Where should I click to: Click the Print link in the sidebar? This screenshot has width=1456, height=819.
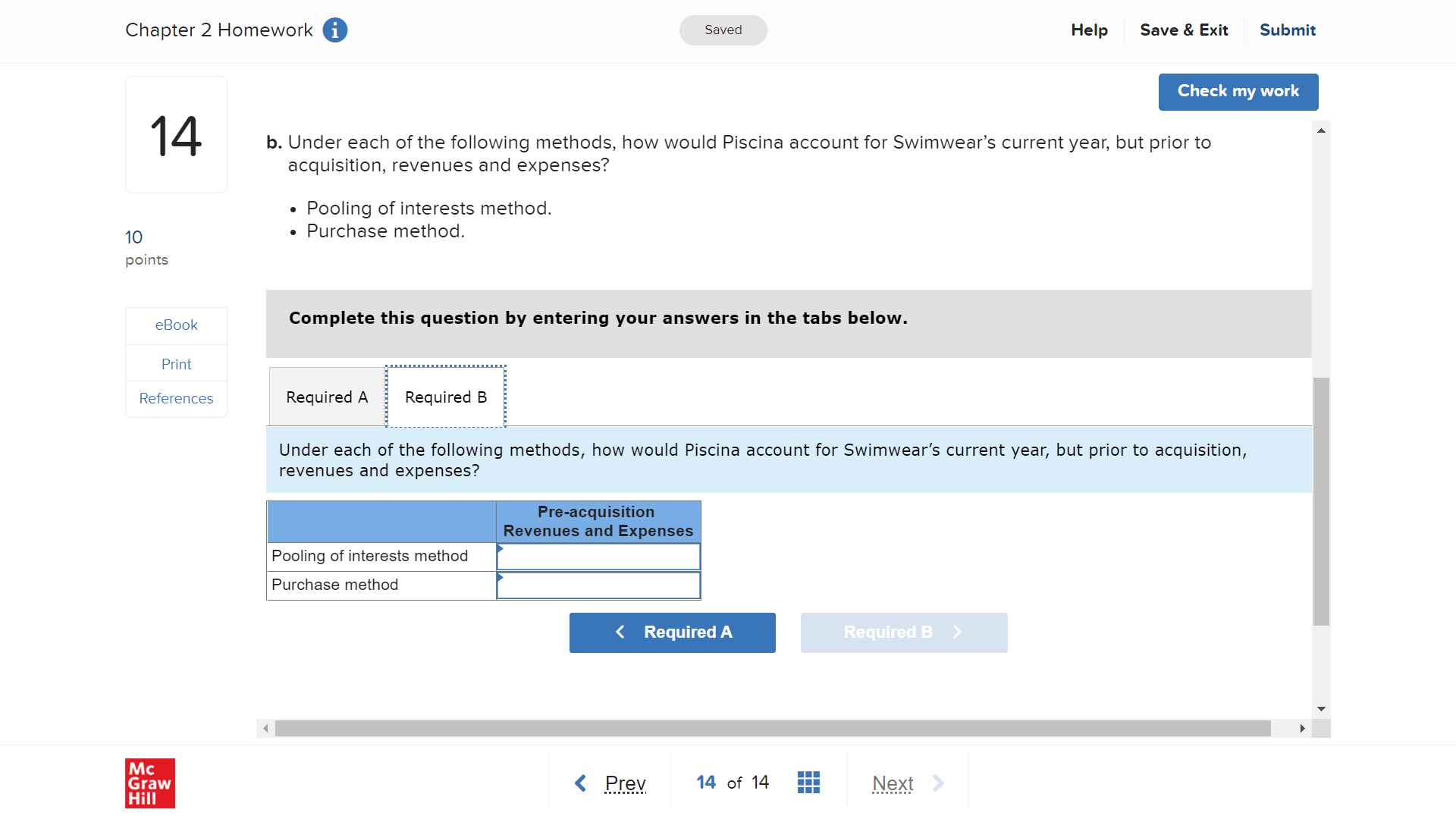coord(176,364)
